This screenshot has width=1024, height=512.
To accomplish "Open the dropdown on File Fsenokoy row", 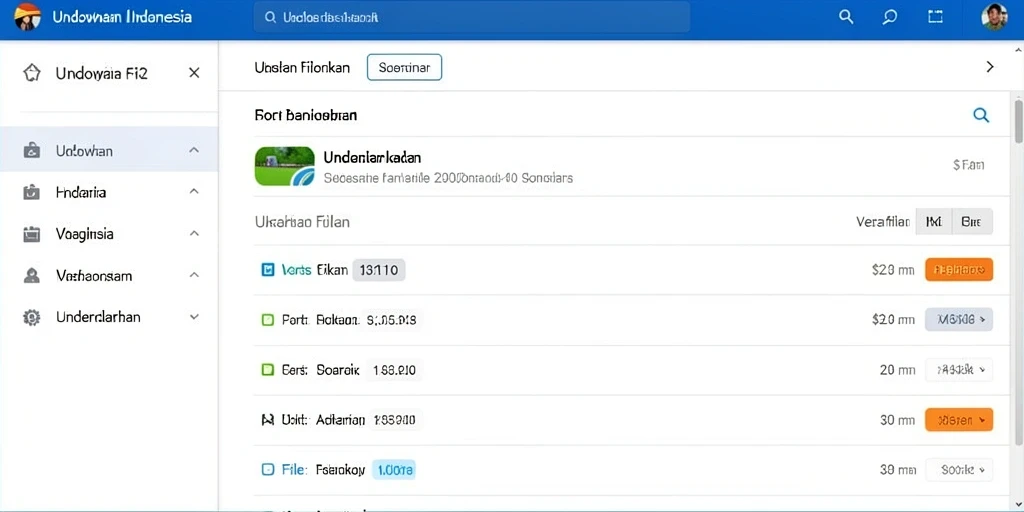I will tap(959, 469).
